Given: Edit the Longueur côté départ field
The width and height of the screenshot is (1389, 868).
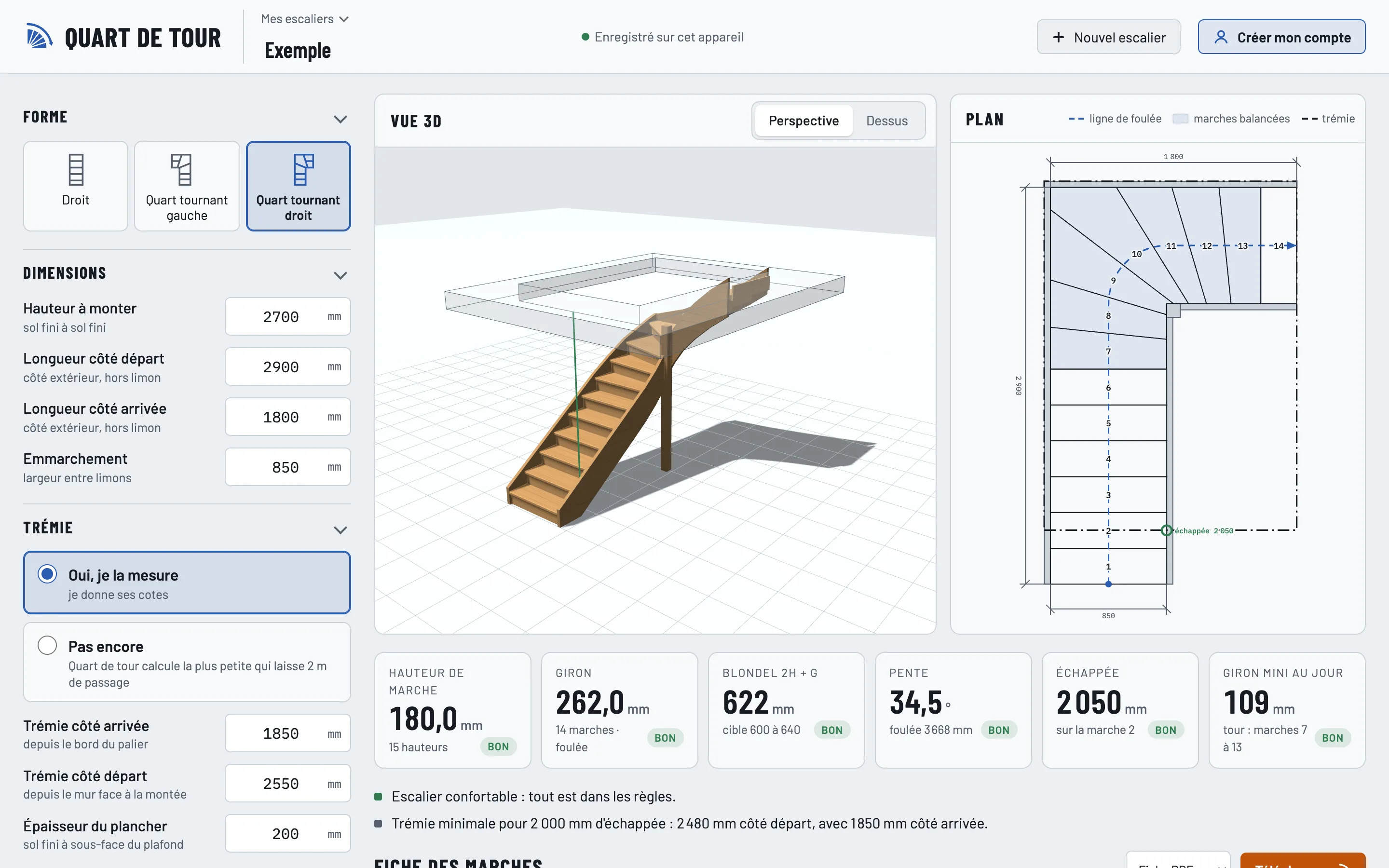Looking at the screenshot, I should 287,367.
